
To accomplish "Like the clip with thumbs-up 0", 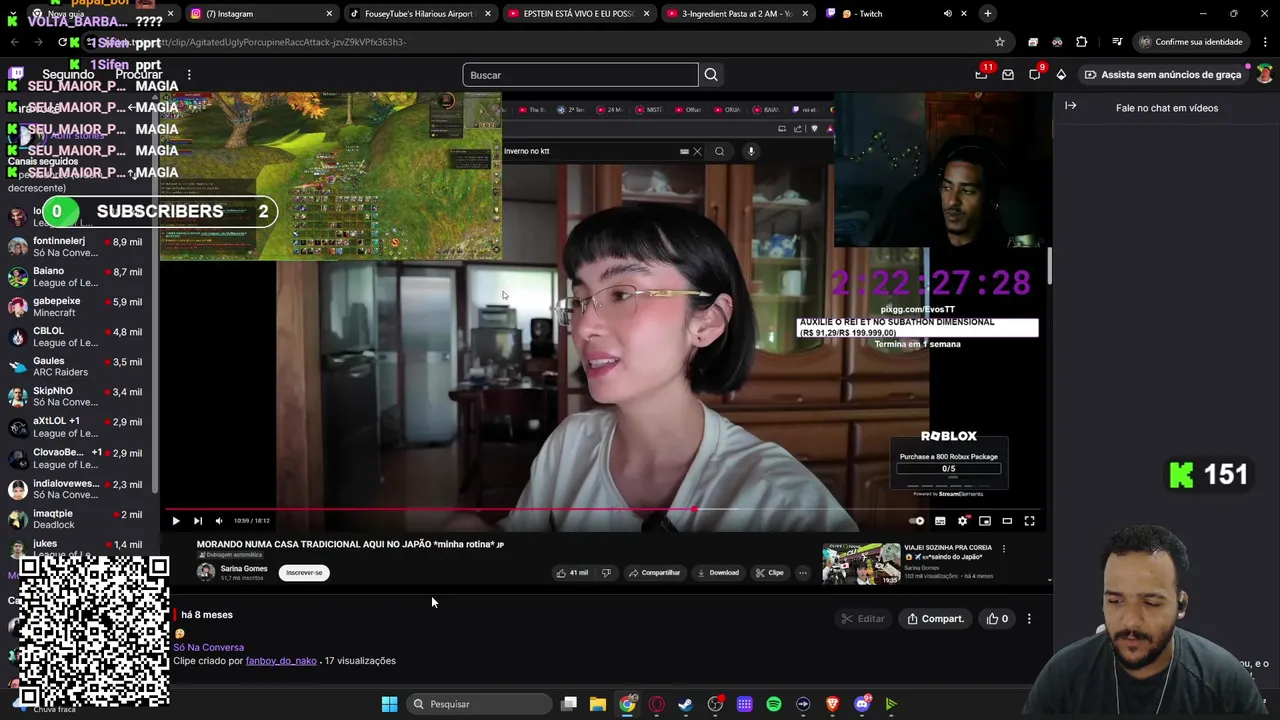I will (997, 619).
